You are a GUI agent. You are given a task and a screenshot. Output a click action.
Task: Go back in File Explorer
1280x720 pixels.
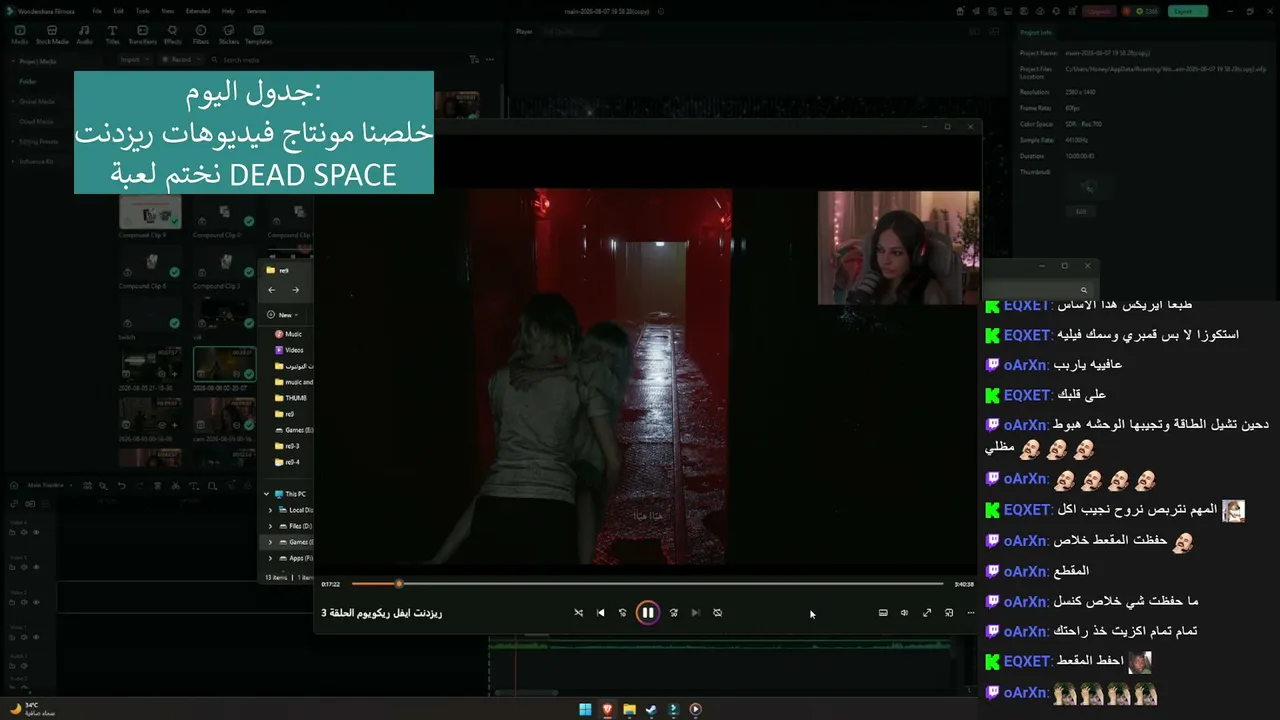pyautogui.click(x=271, y=290)
